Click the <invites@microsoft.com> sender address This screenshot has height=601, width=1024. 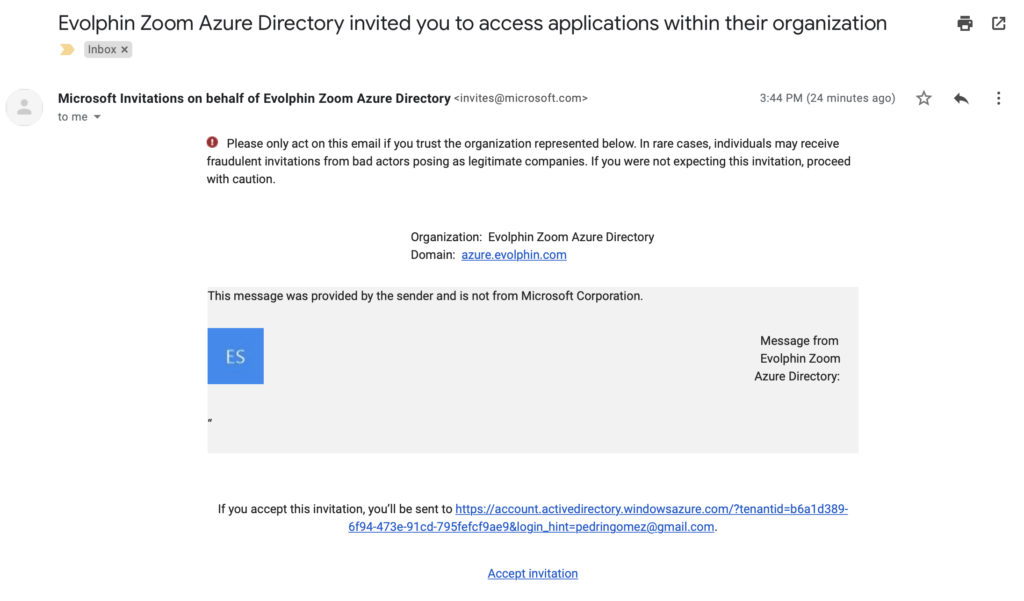(521, 98)
